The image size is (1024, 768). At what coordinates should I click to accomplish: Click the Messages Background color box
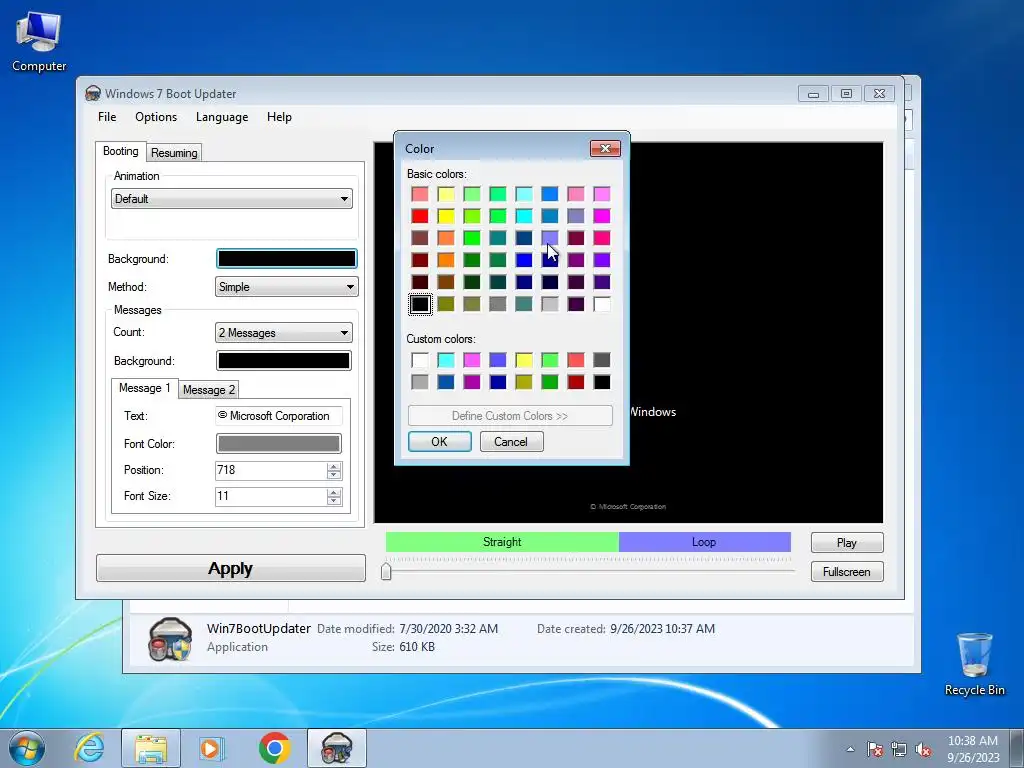click(x=283, y=360)
